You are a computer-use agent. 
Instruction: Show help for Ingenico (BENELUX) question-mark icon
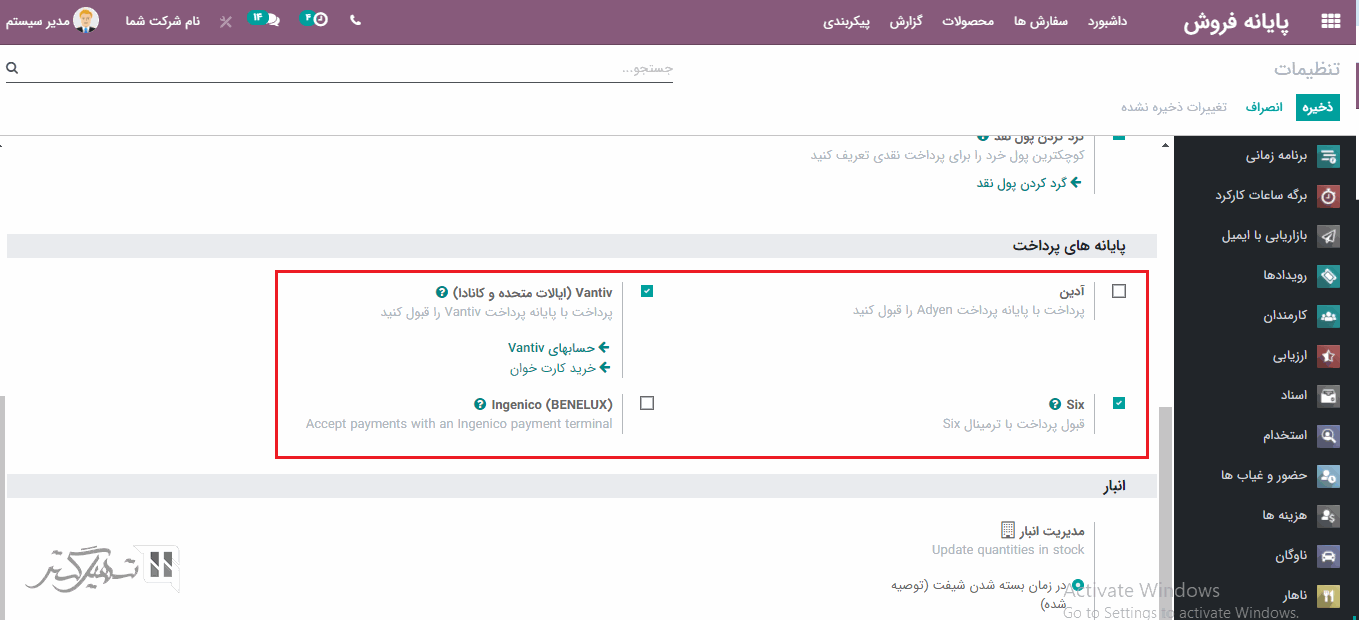coord(481,405)
